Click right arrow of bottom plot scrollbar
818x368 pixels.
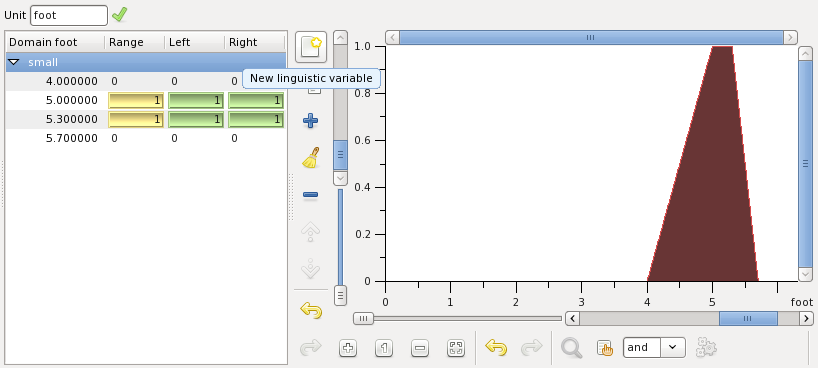[x=807, y=318]
